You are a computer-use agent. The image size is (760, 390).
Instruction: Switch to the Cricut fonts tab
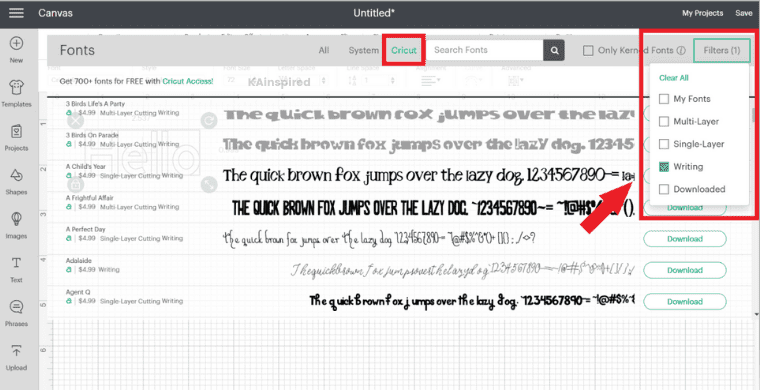(x=404, y=50)
